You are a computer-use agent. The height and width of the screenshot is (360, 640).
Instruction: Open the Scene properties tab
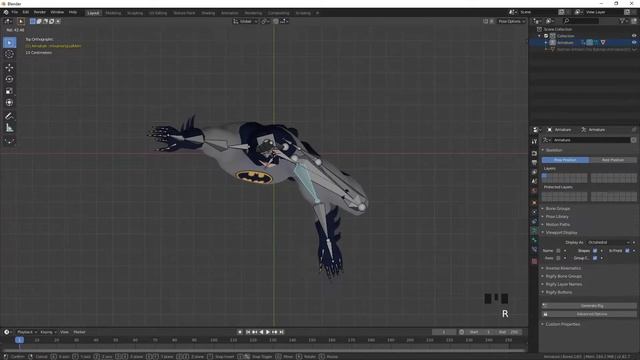(x=534, y=182)
